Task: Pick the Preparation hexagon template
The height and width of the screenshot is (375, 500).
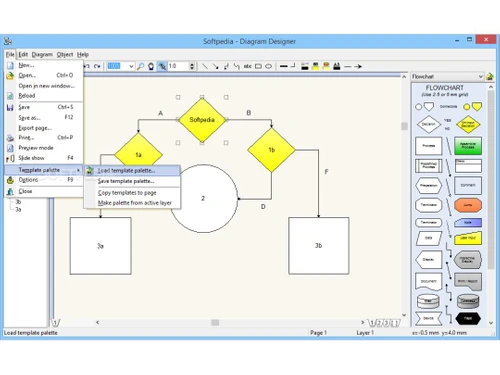Action: tap(429, 185)
